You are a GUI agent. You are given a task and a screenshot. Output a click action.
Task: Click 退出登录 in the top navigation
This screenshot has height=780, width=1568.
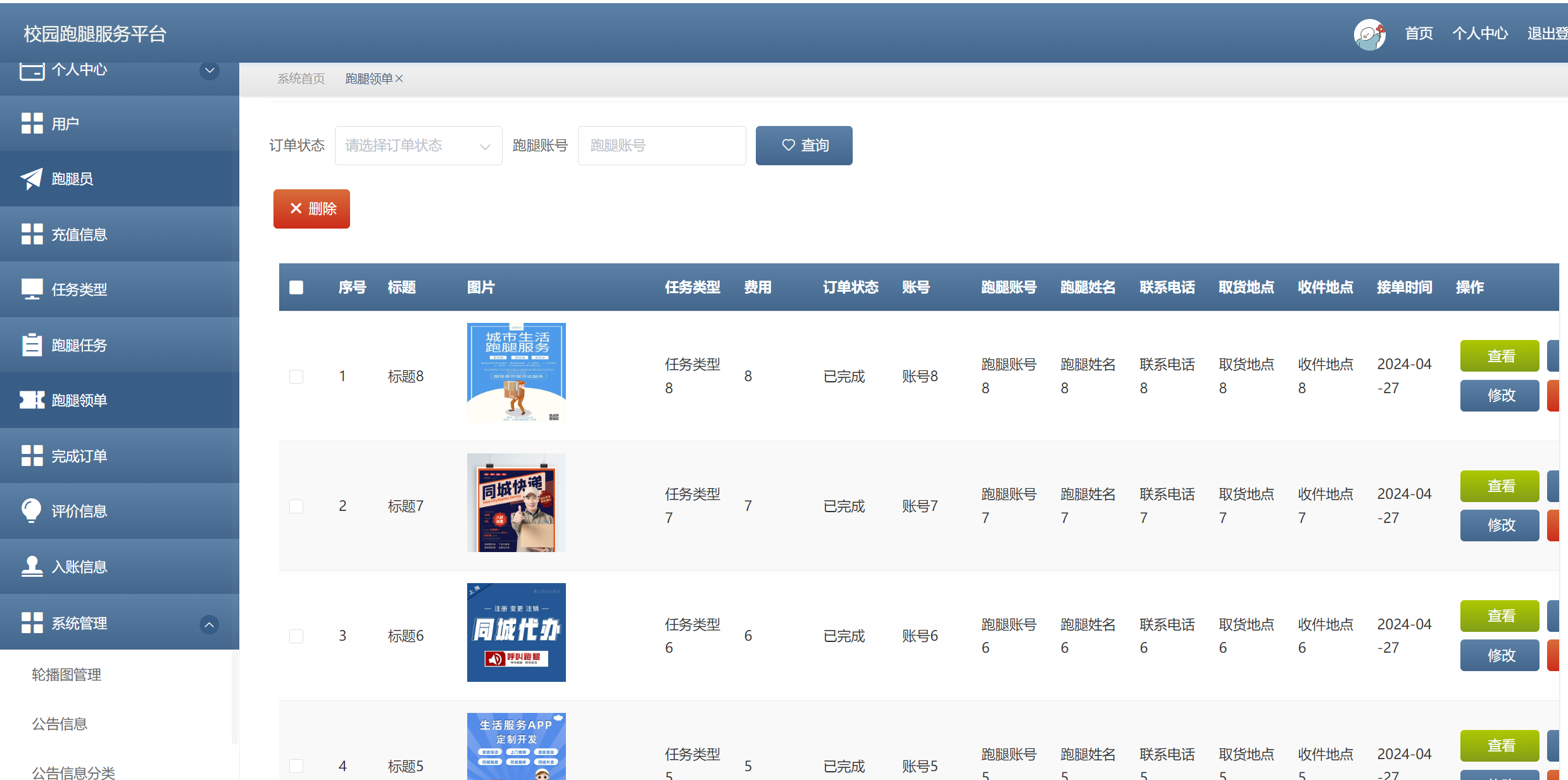click(1547, 34)
